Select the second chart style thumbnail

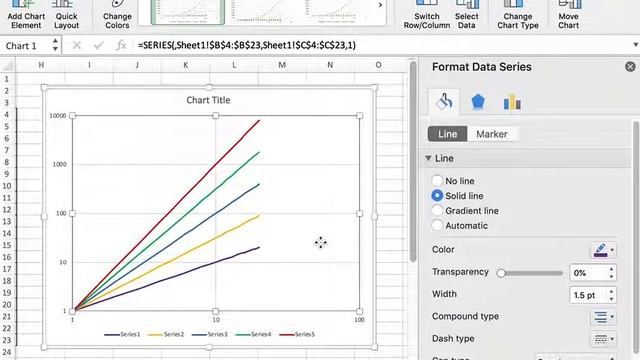[x=263, y=12]
